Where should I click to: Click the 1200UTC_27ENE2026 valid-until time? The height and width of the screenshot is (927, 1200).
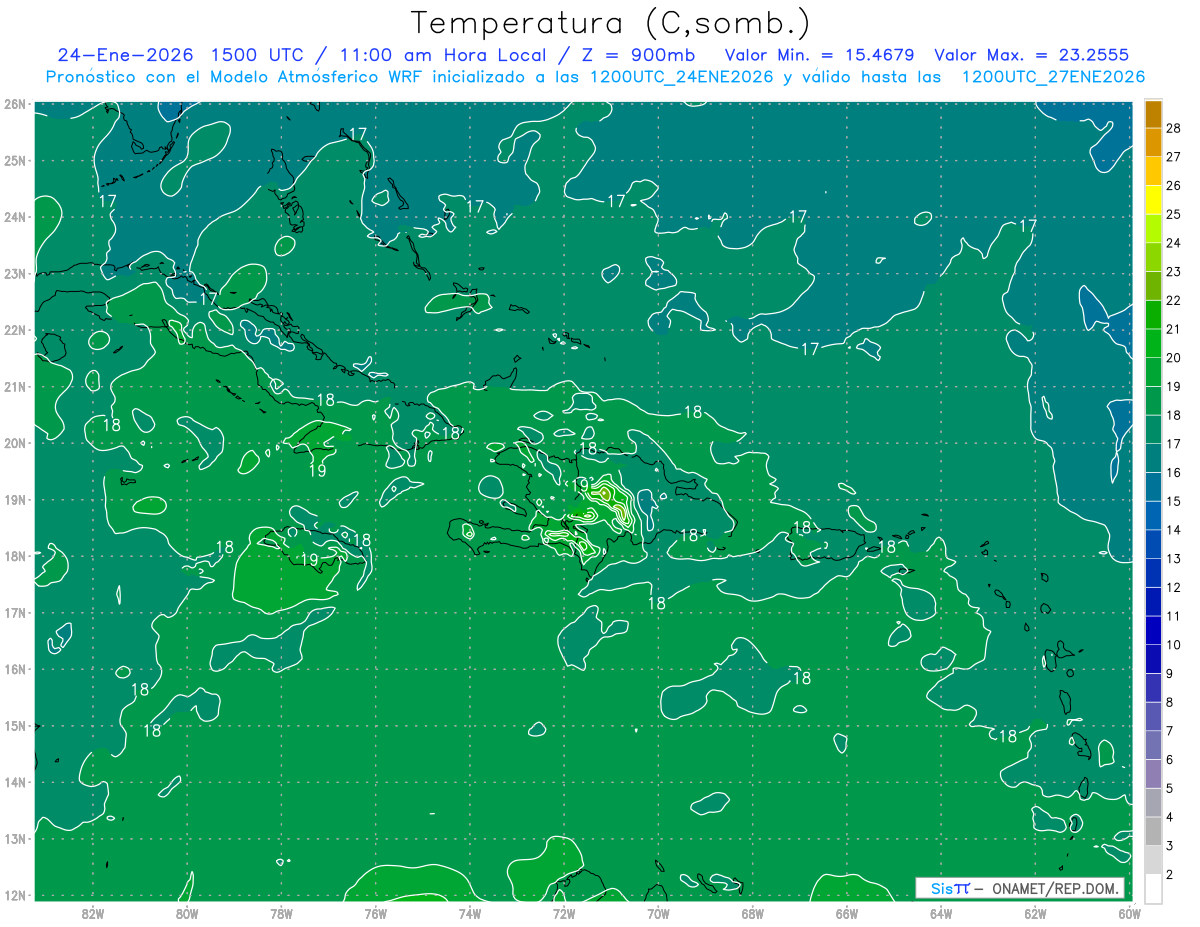pyautogui.click(x=1053, y=77)
